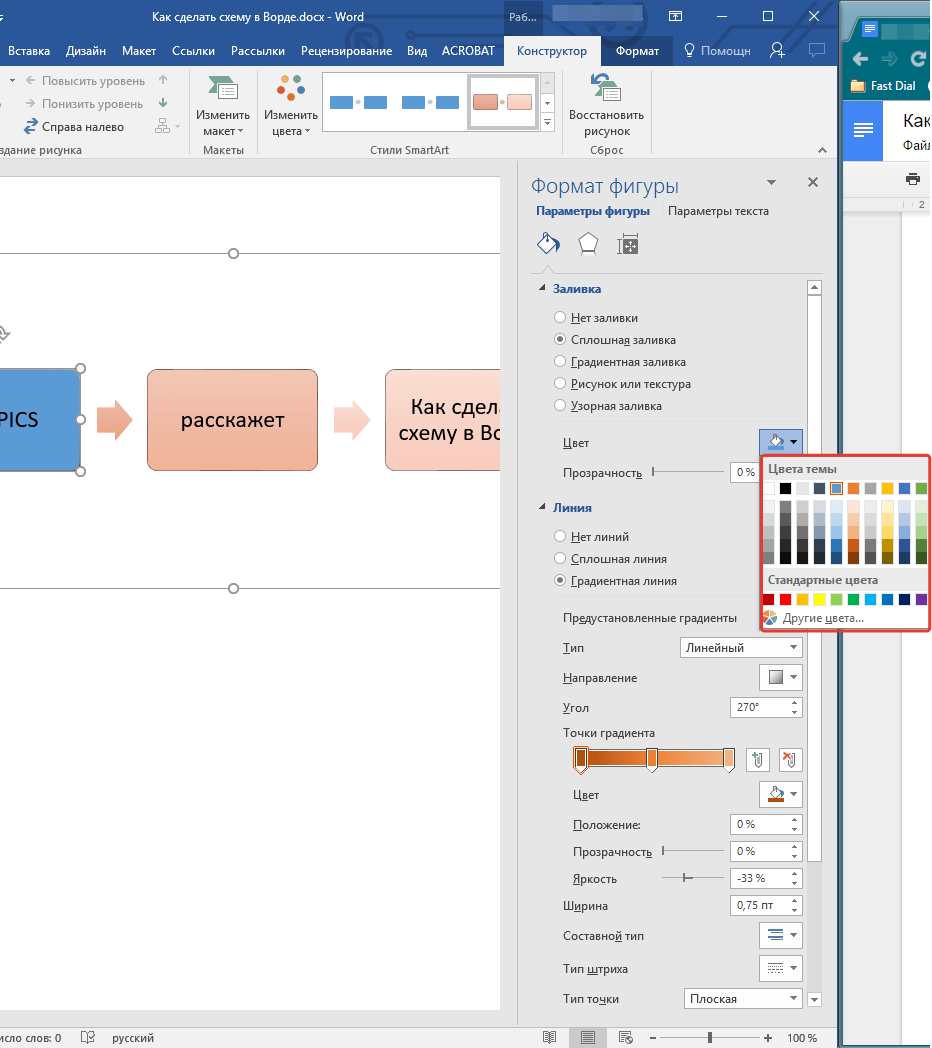Open the gradient Тип dropdown showing Линейный
This screenshot has height=1048, width=932.
[x=741, y=648]
